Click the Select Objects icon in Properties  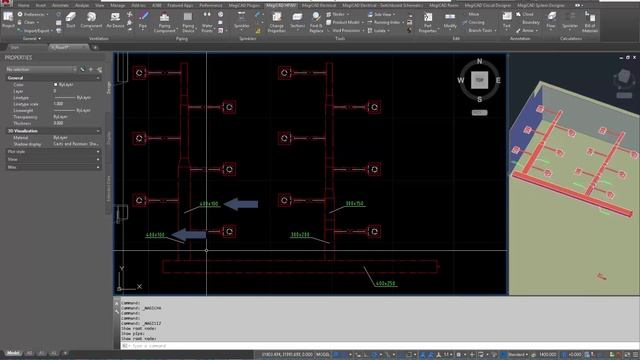[x=91, y=69]
